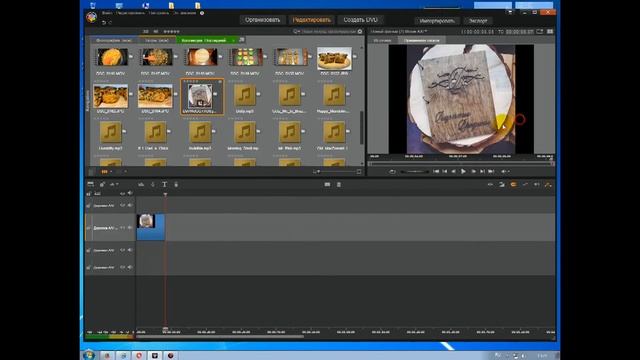Image resolution: width=640 pixels, height=360 pixels.
Task: Adjust the library thumbnail zoom slider
Action: point(337,171)
